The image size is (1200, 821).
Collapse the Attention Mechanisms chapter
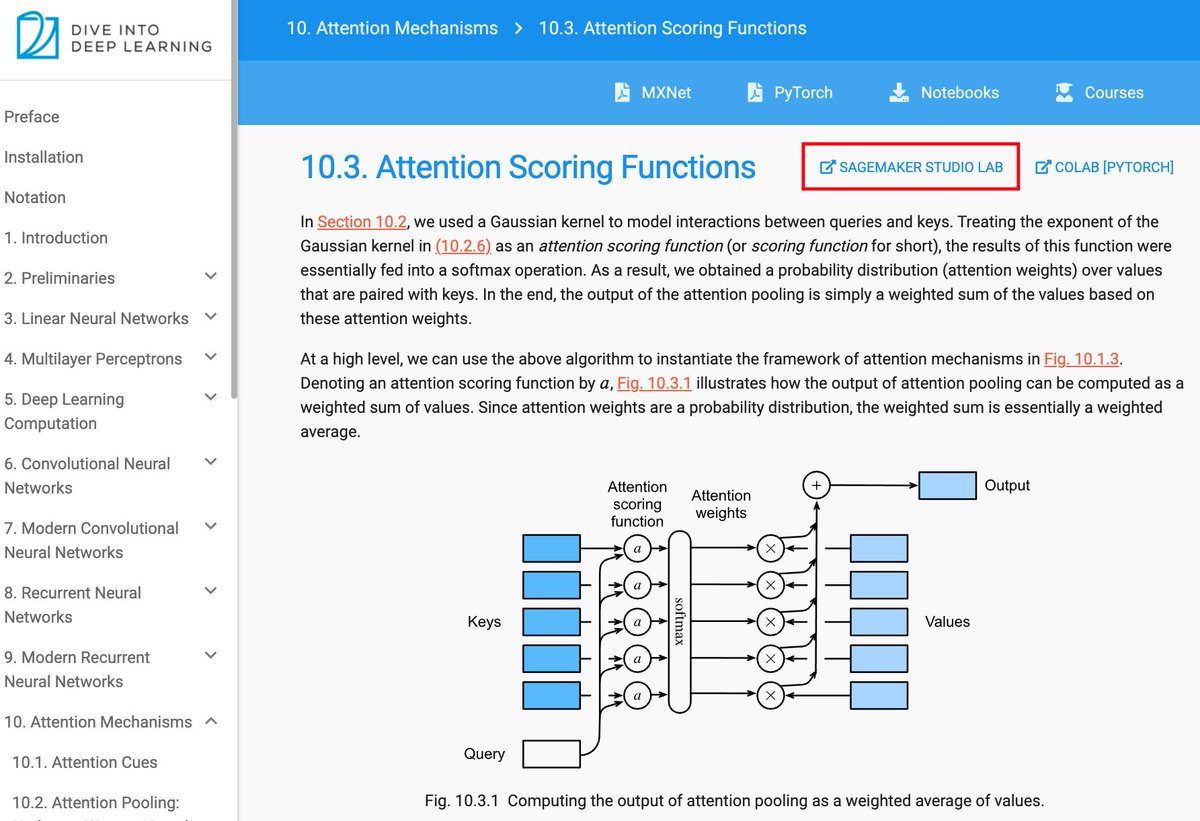click(x=210, y=719)
